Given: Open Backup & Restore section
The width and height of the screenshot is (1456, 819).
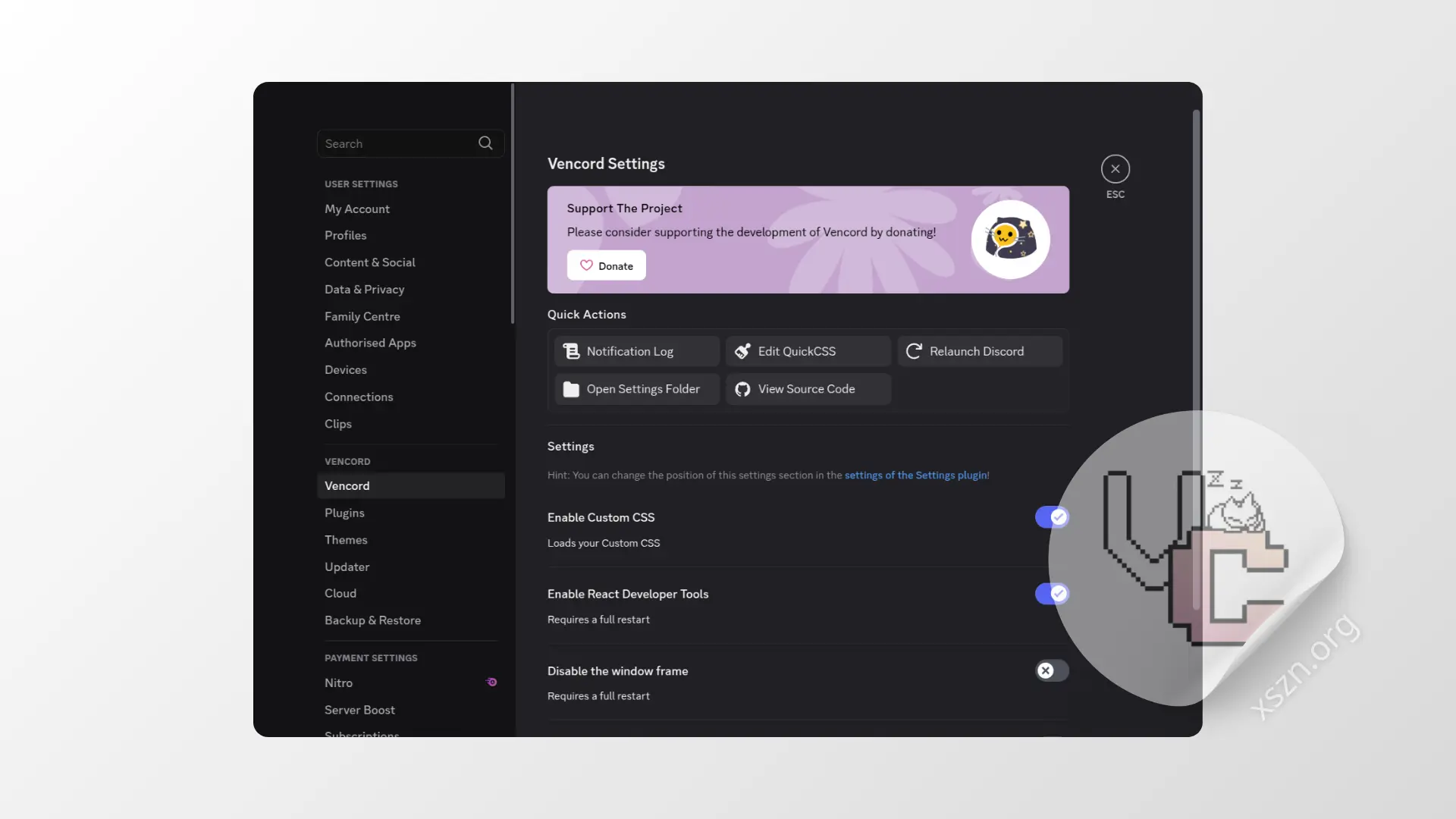Looking at the screenshot, I should pyautogui.click(x=372, y=620).
